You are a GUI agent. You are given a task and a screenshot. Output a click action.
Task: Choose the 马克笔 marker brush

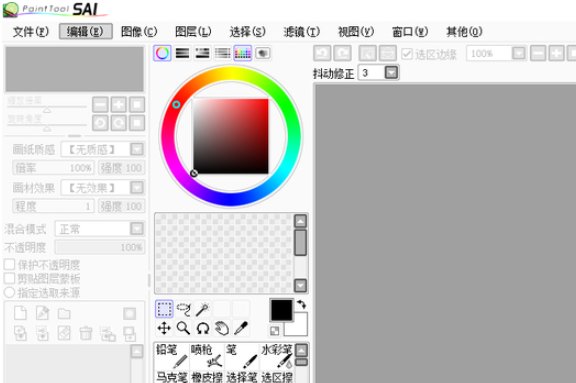coord(172,377)
